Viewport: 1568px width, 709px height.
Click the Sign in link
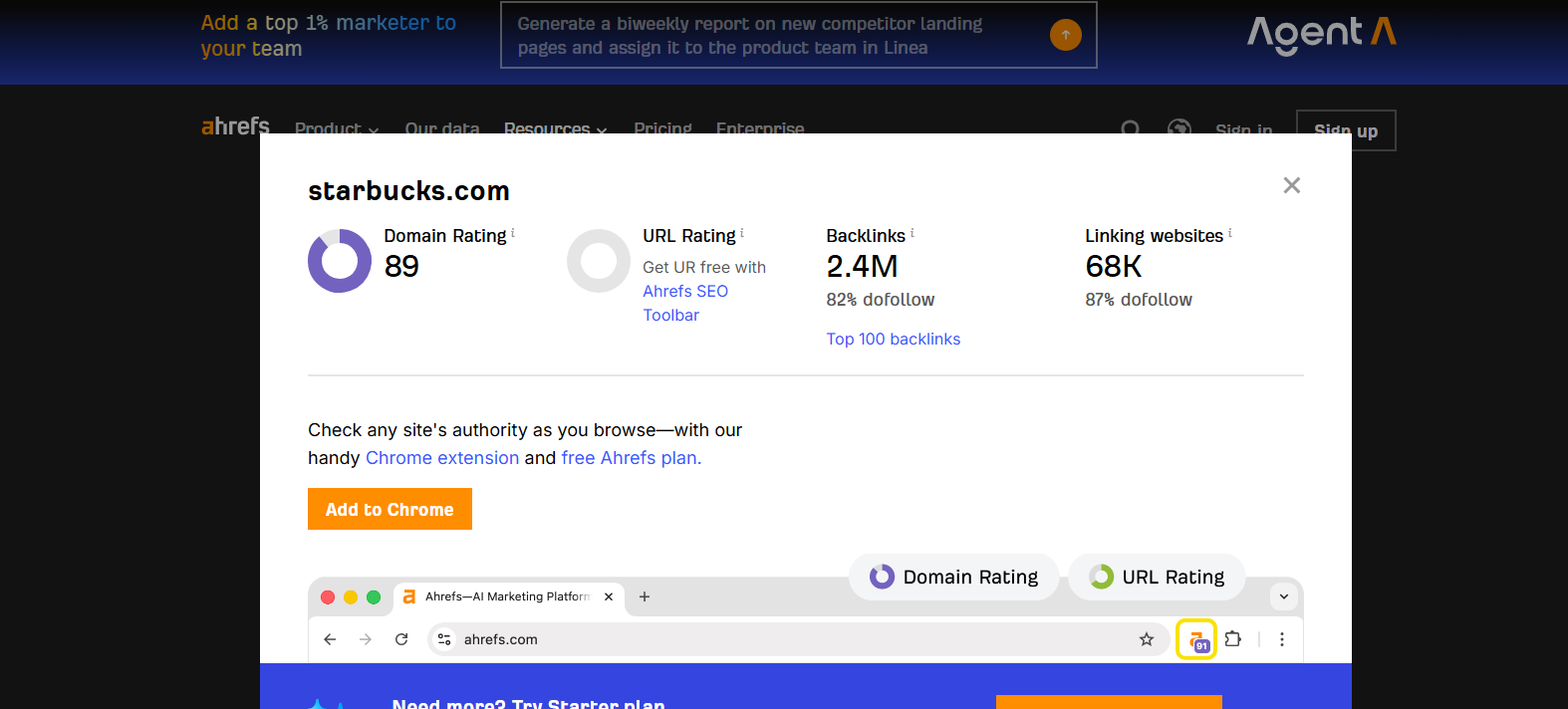(x=1244, y=130)
